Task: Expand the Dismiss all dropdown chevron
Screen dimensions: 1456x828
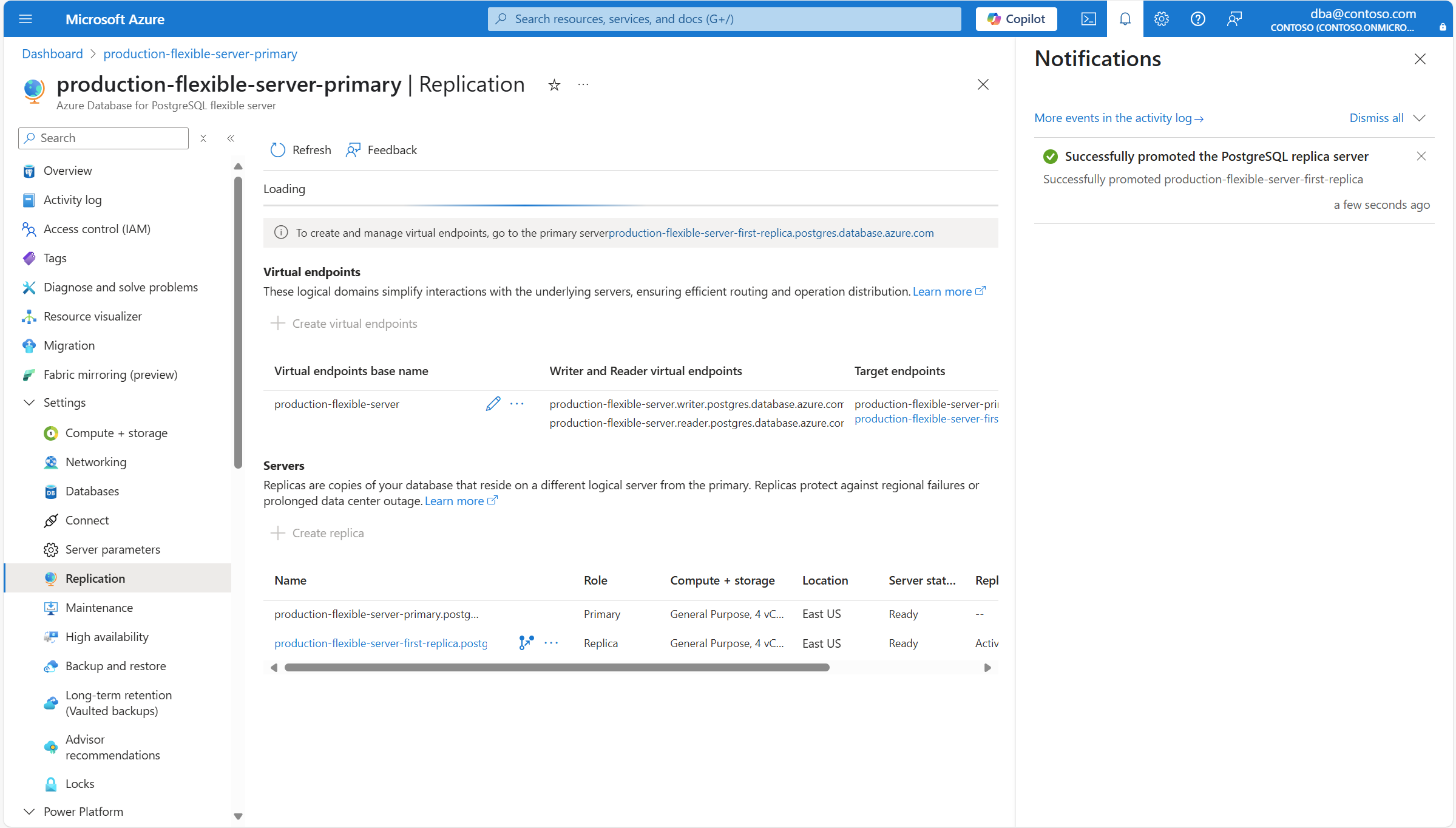Action: click(x=1419, y=118)
